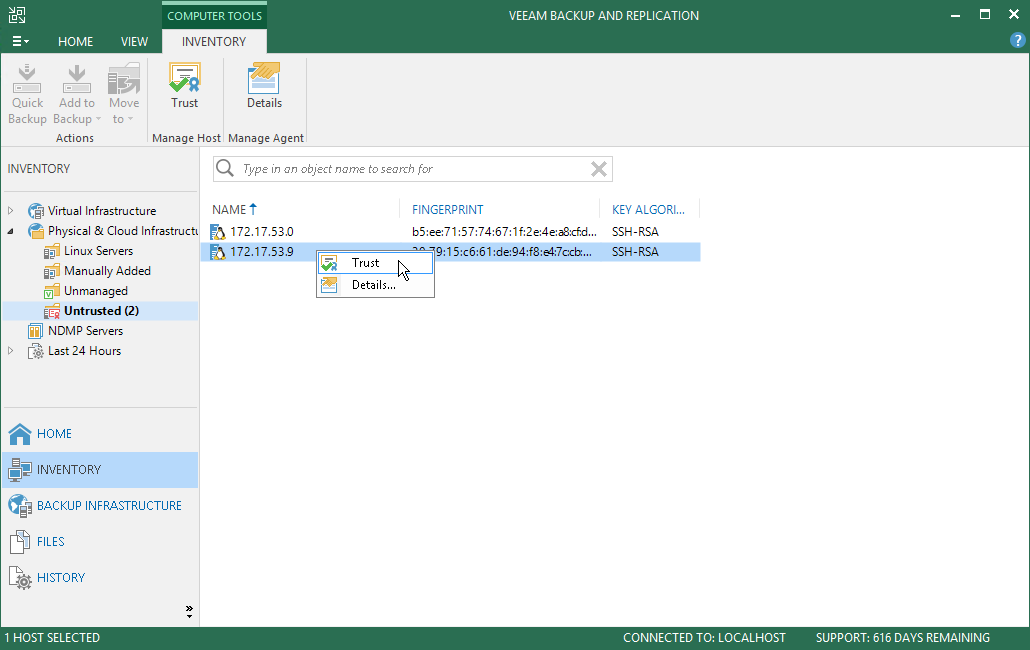Select the Untrusted (2) tree item
This screenshot has height=650, width=1030.
pyautogui.click(x=101, y=311)
